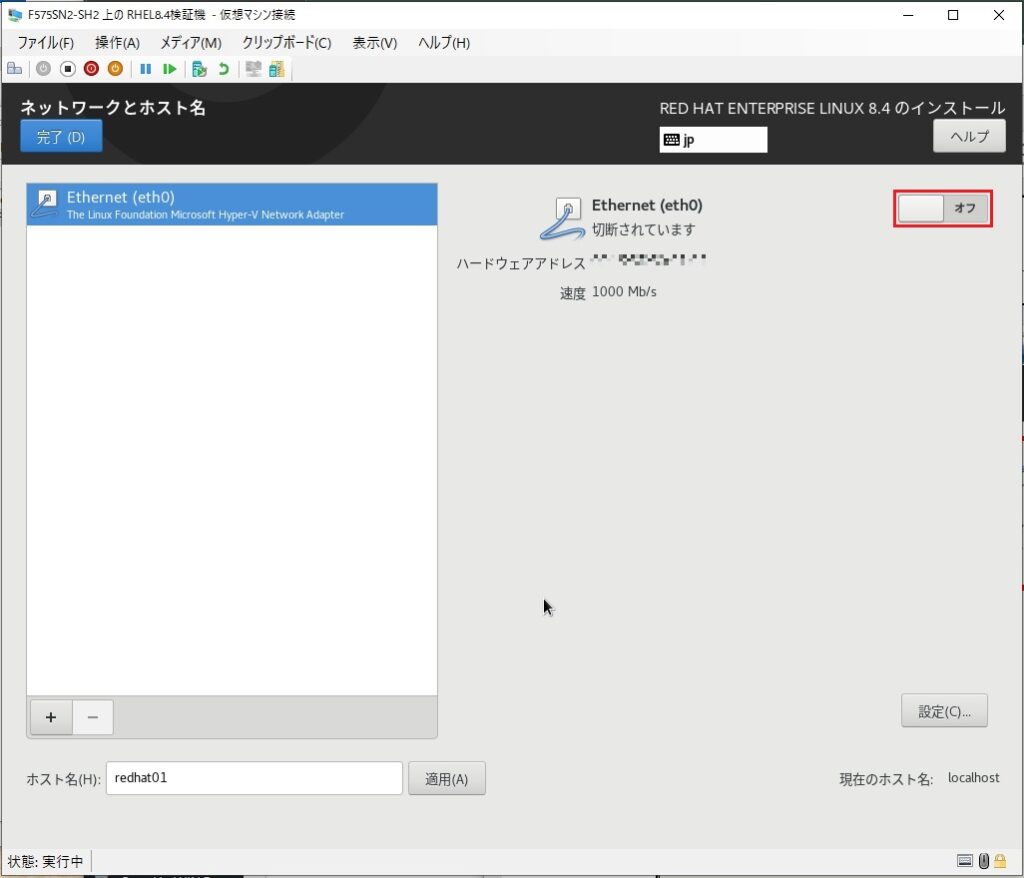This screenshot has width=1024, height=878.
Task: Open the メディア(M) menu
Action: click(191, 42)
